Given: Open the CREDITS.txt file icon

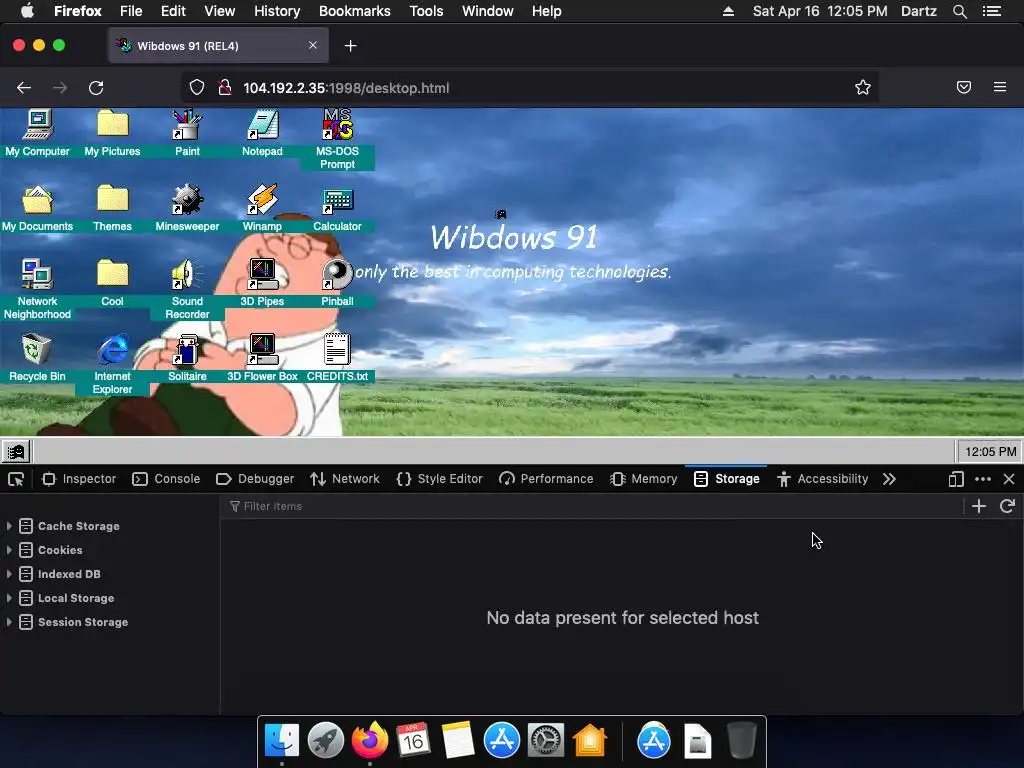Looking at the screenshot, I should (338, 358).
